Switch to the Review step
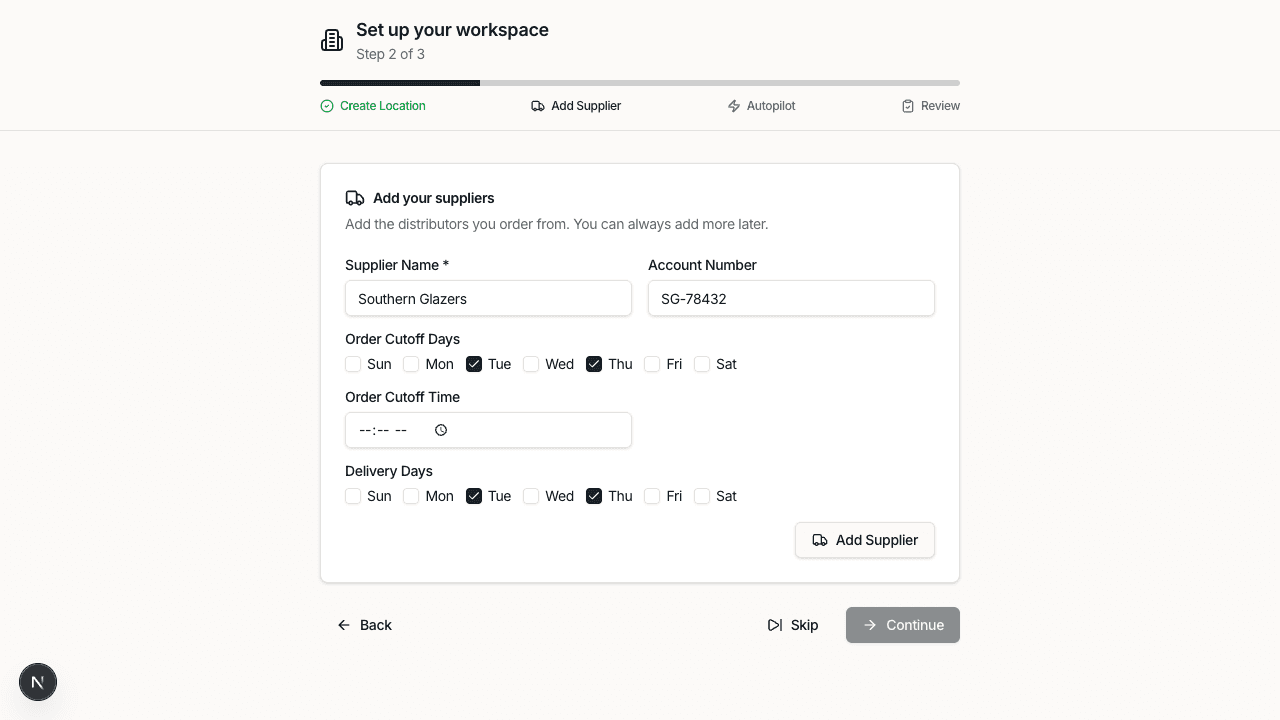1280x720 pixels. coord(940,105)
